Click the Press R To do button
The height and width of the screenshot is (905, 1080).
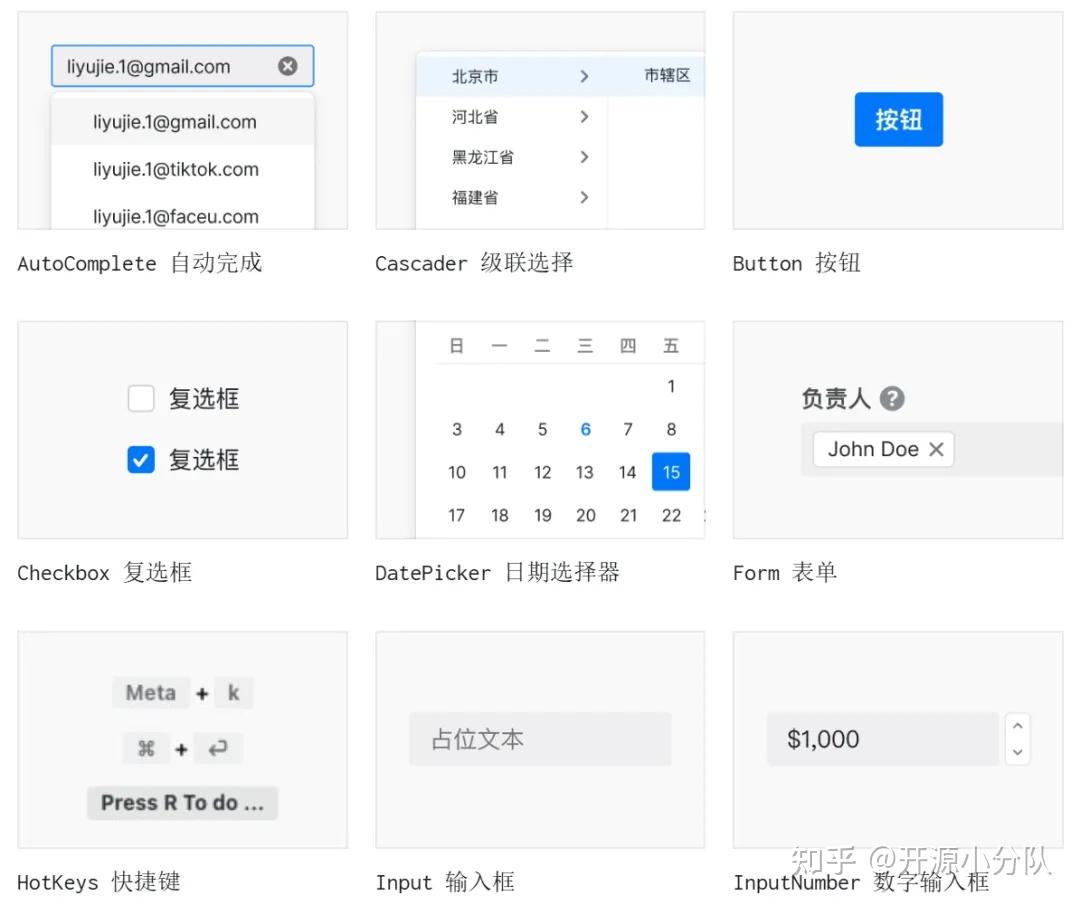[x=182, y=802]
